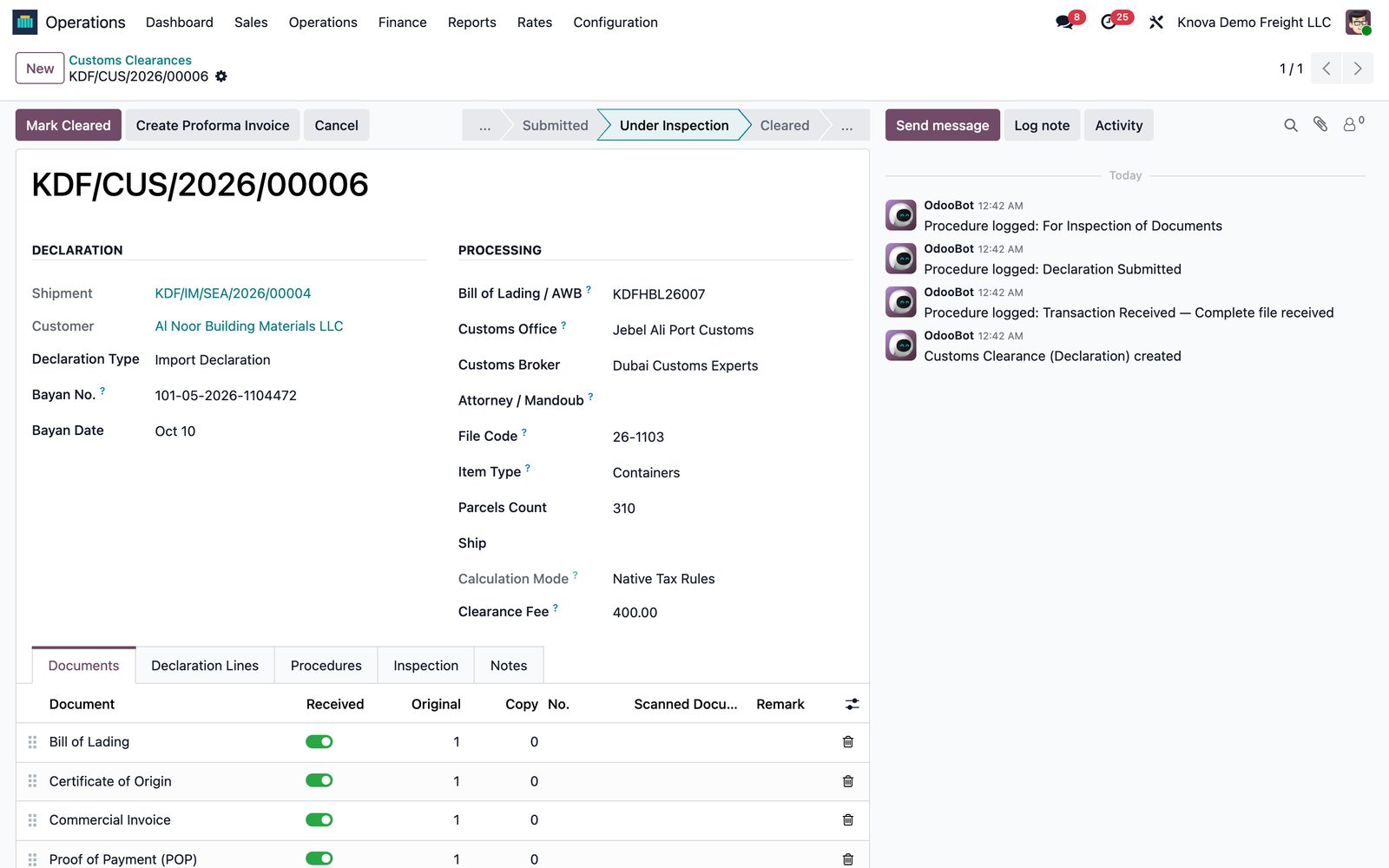Switch to the Notes tab
The height and width of the screenshot is (868, 1389).
coord(509,666)
